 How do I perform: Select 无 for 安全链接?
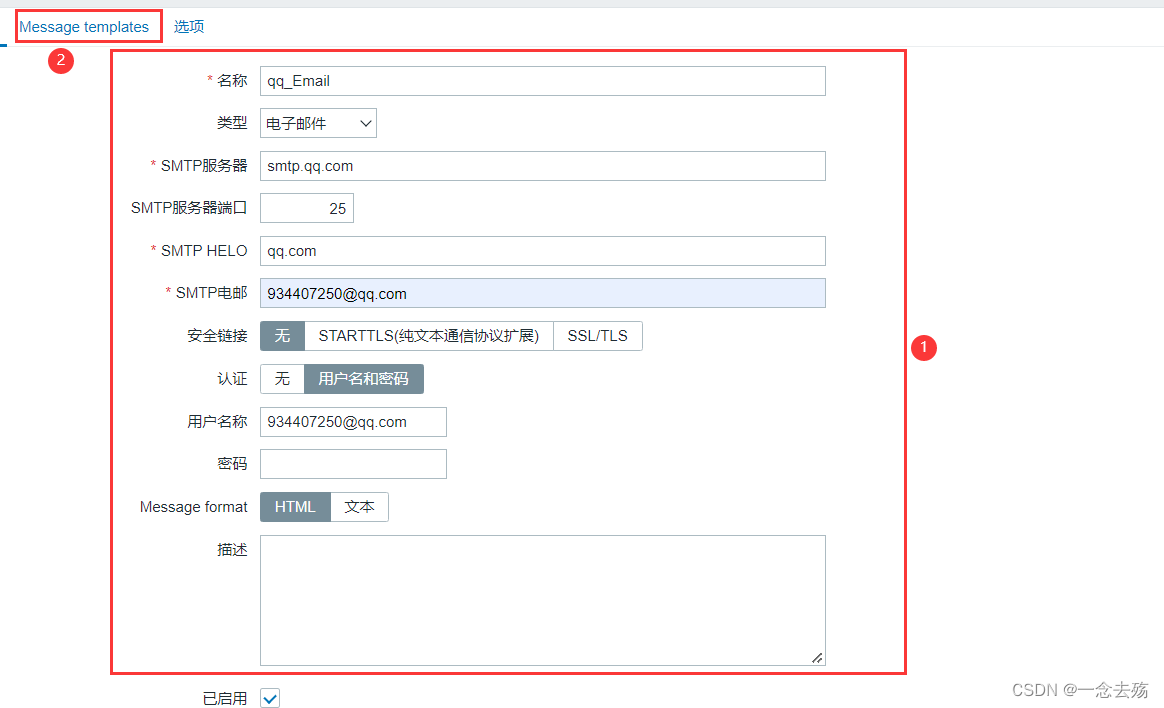pos(282,336)
